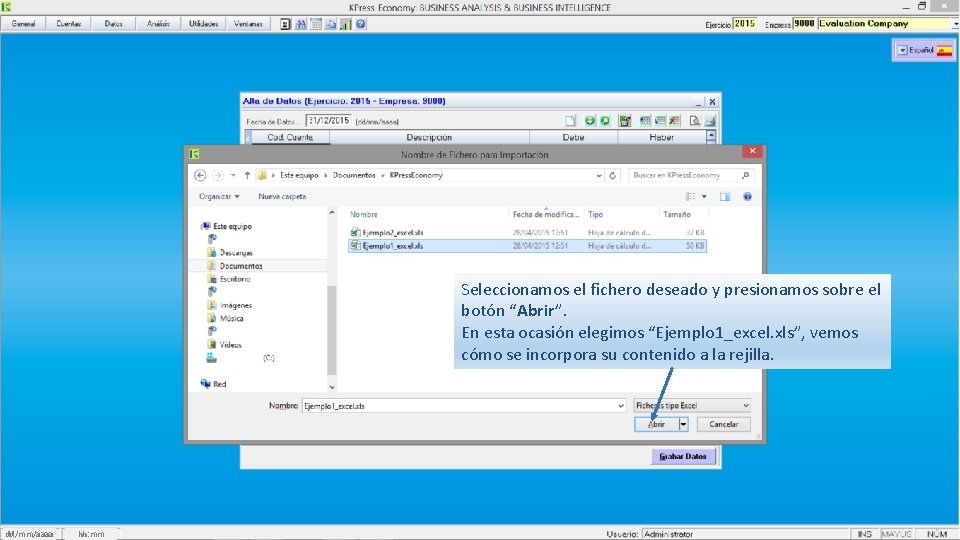Screen dimensions: 960x540
Task: Open the Ventanas menu
Action: 248,24
